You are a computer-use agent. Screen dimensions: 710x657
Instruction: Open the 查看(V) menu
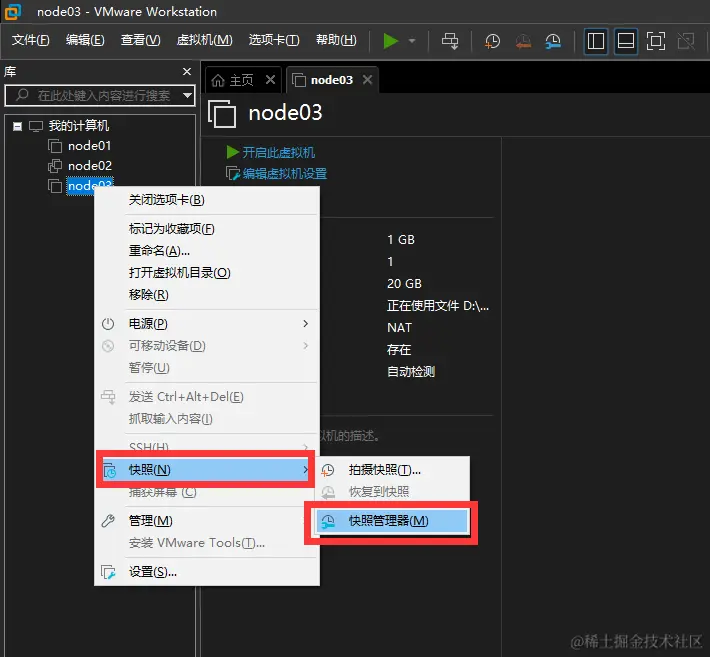coord(140,40)
